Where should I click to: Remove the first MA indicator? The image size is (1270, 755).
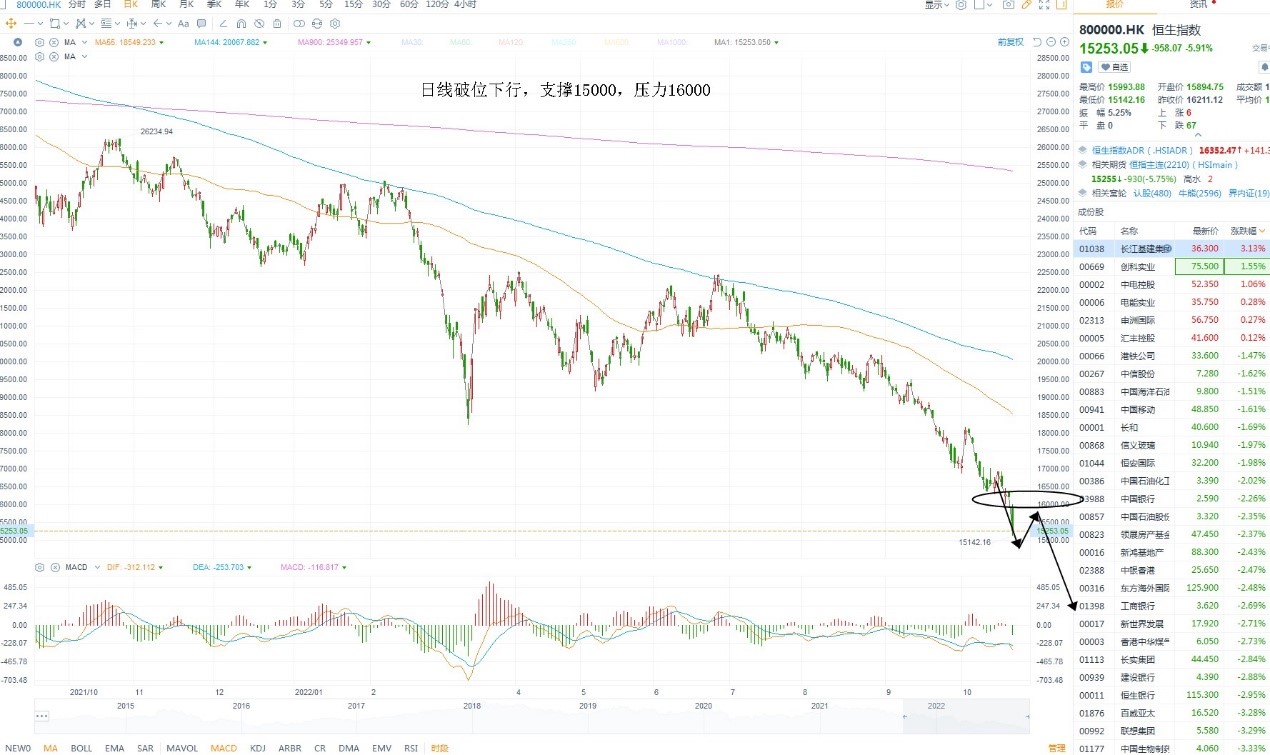coord(54,42)
